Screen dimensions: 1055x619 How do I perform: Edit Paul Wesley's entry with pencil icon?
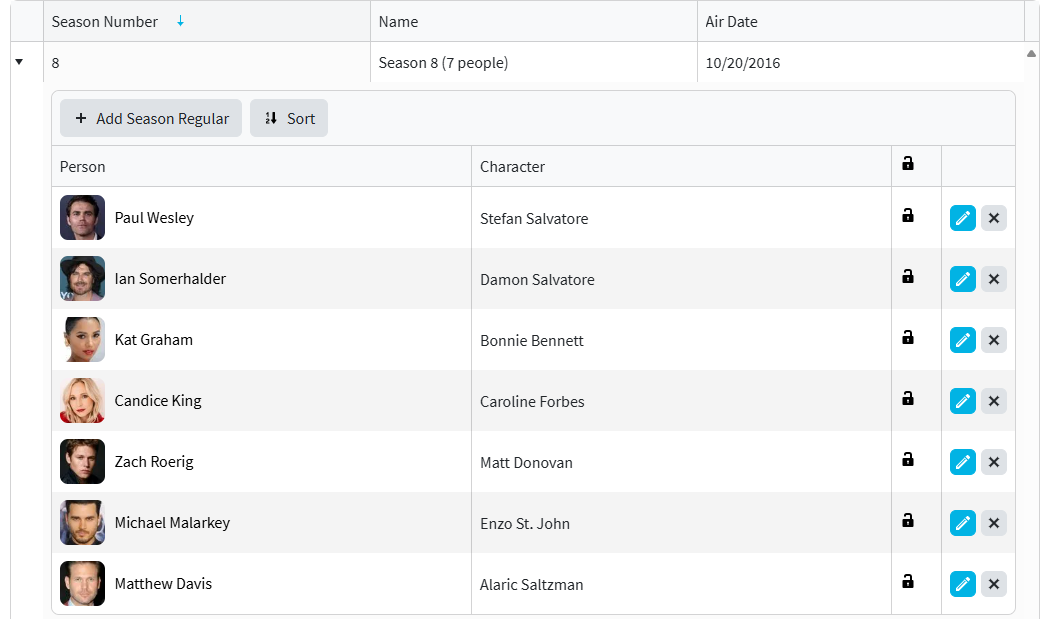[x=962, y=218]
